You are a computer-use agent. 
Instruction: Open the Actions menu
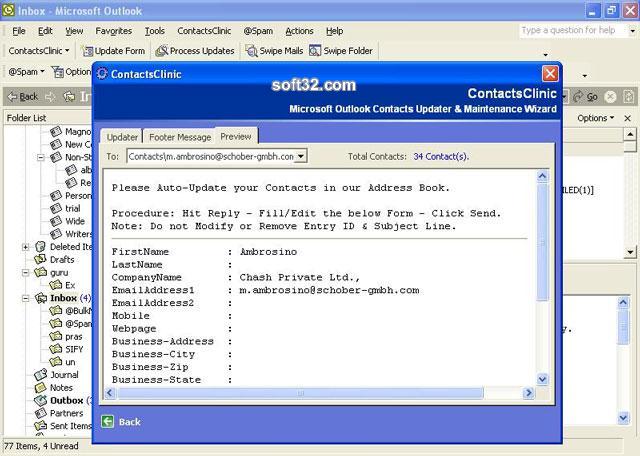[x=299, y=31]
